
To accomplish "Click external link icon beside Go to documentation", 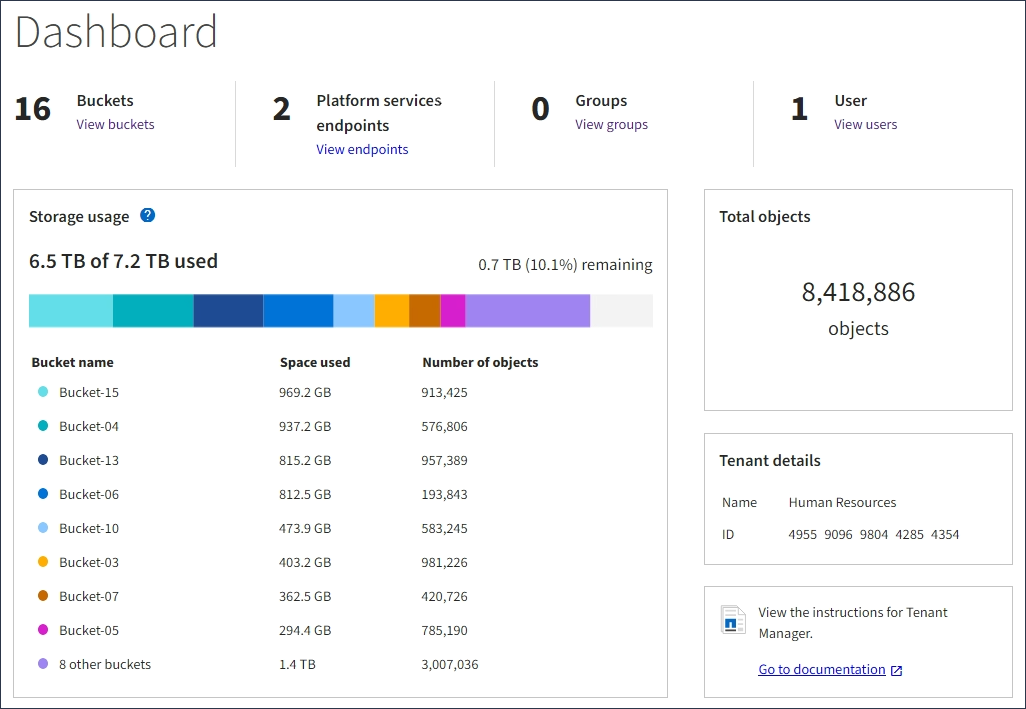I will click(x=896, y=671).
